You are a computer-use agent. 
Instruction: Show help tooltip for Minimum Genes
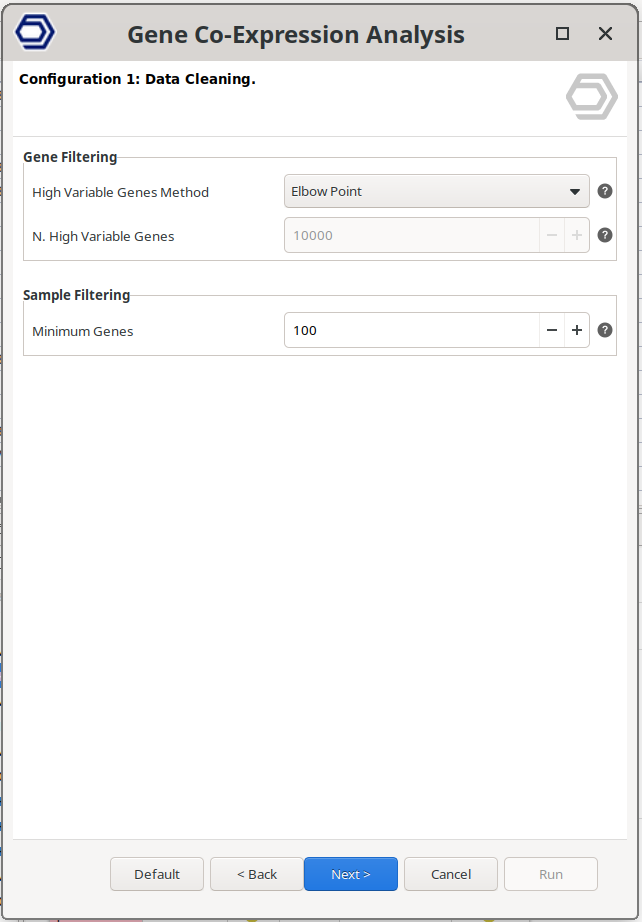[x=604, y=330]
